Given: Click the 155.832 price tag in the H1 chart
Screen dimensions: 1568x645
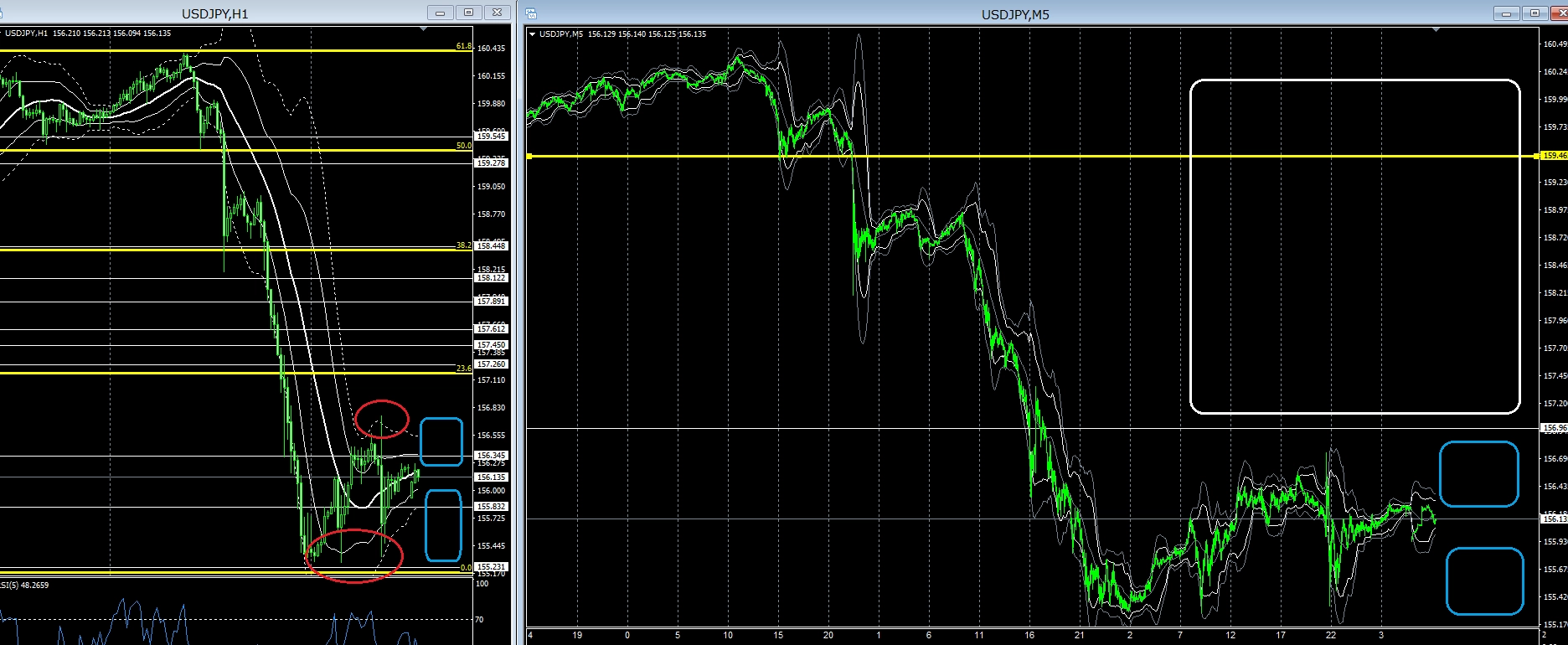Looking at the screenshot, I should 492,507.
